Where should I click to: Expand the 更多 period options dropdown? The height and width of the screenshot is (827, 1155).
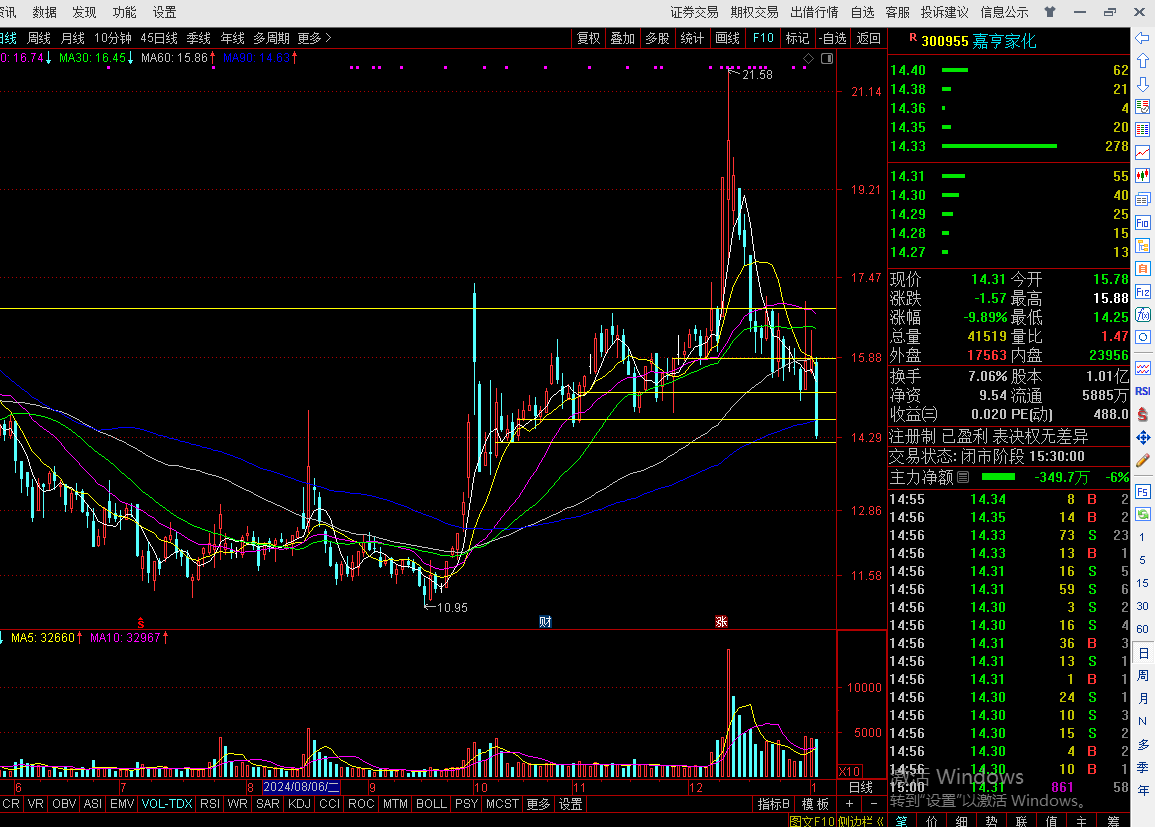314,38
